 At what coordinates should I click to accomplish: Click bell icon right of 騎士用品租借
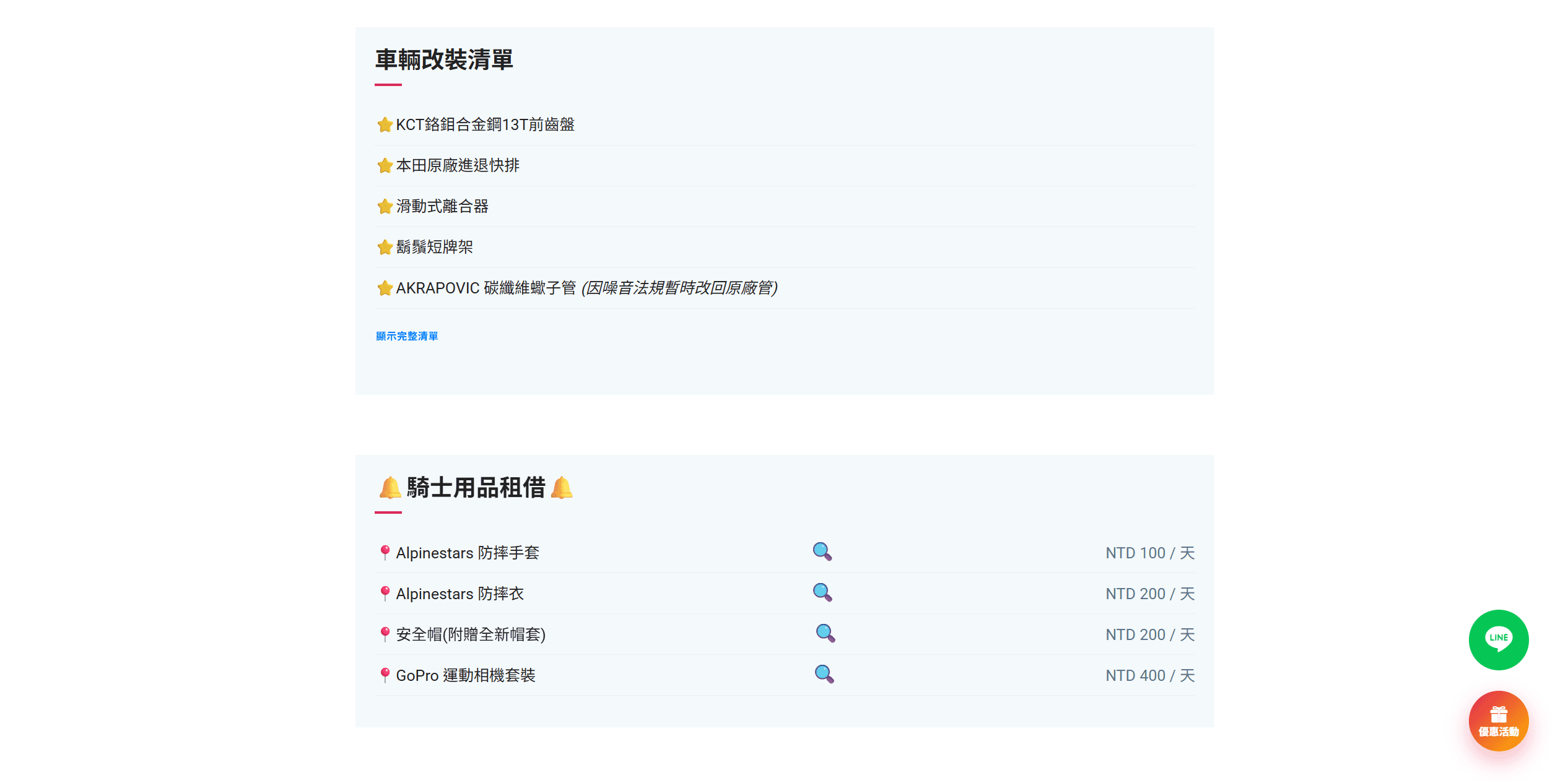point(562,488)
